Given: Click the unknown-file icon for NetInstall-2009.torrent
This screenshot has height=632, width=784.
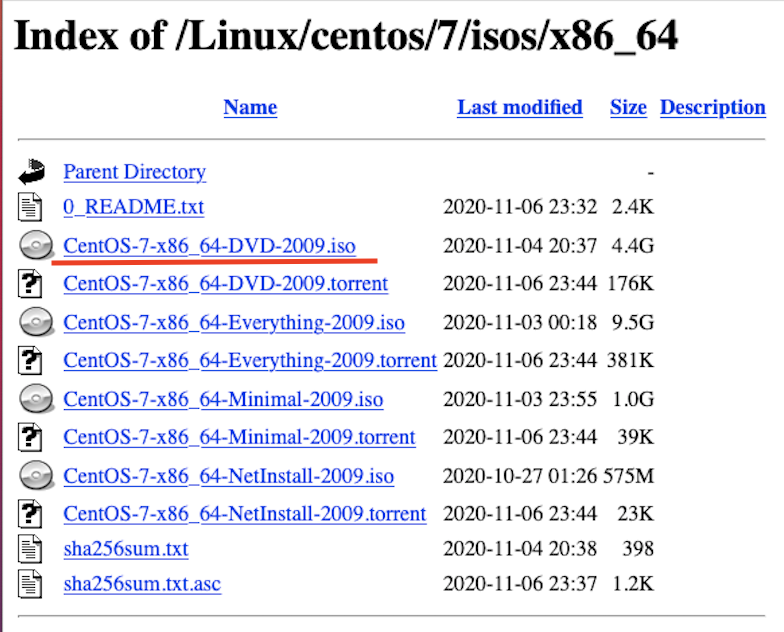Looking at the screenshot, I should [30, 514].
